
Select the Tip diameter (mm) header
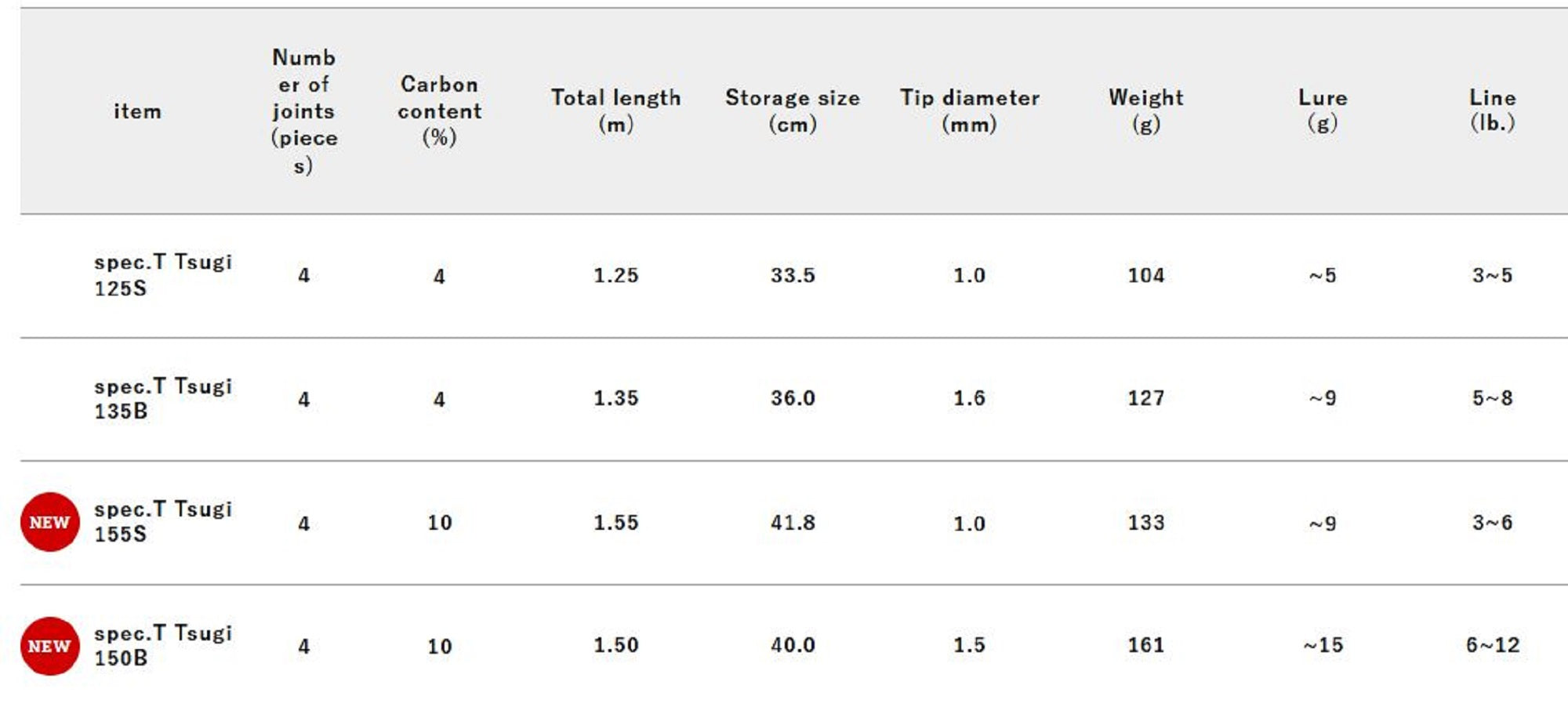click(x=969, y=111)
